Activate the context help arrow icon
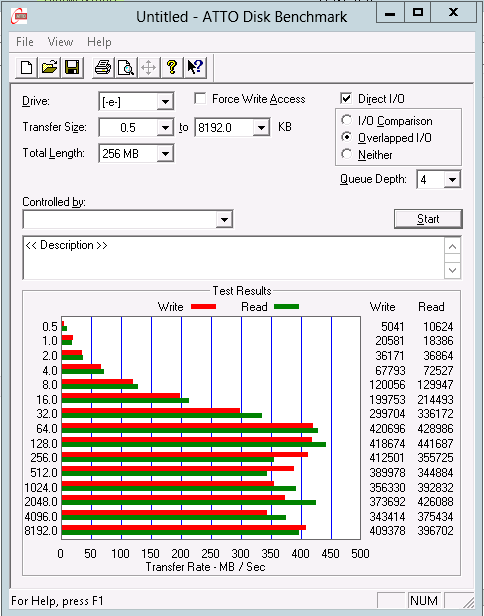Image resolution: width=484 pixels, height=616 pixels. click(x=195, y=67)
